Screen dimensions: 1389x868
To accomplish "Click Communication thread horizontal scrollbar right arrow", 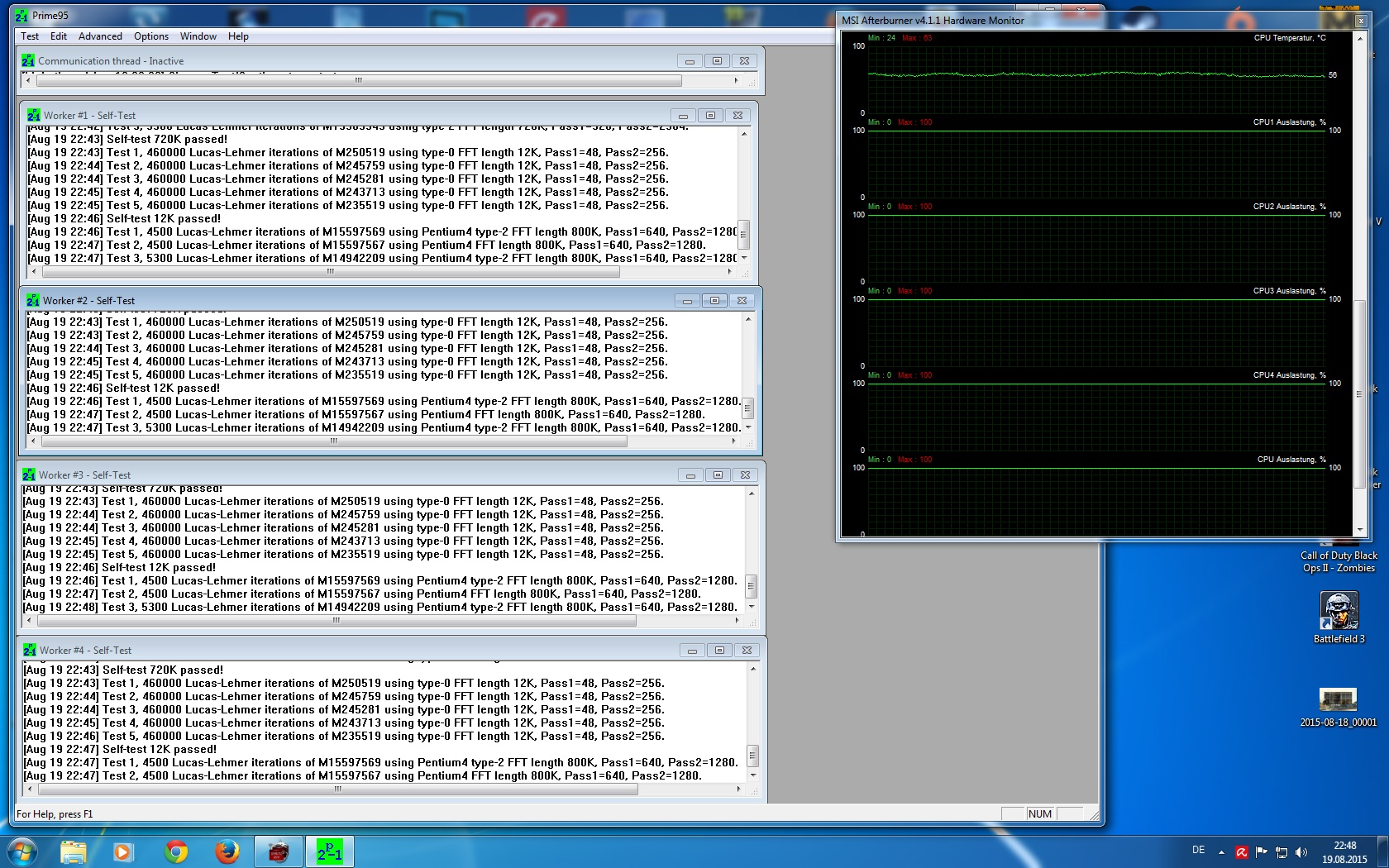I will [x=736, y=81].
